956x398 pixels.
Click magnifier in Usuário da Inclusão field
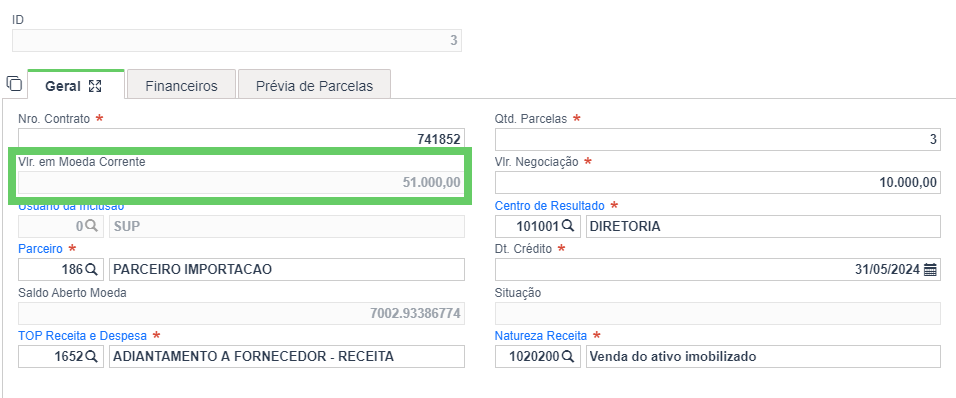(x=91, y=226)
